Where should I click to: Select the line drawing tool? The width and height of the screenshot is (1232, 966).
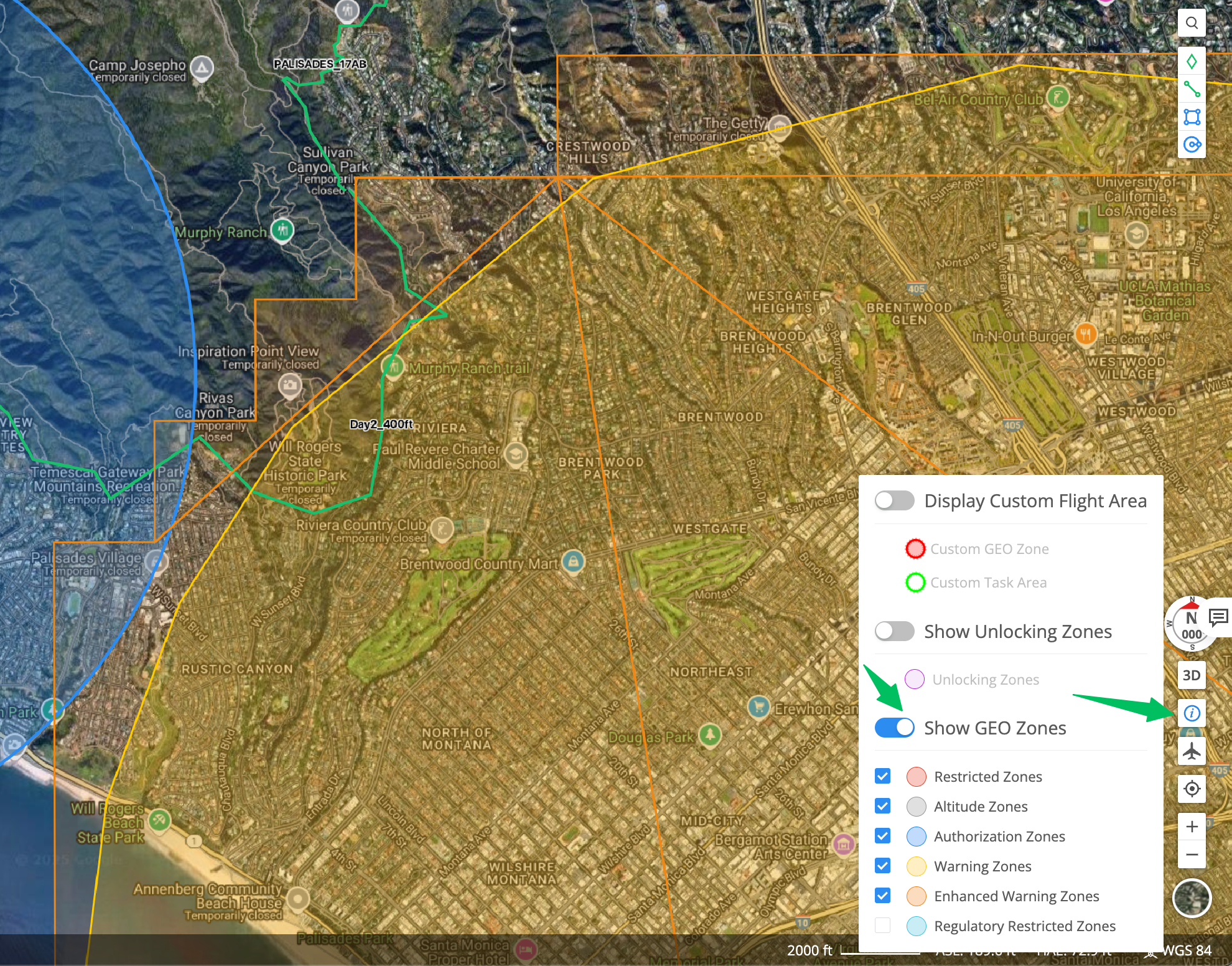pyautogui.click(x=1192, y=90)
